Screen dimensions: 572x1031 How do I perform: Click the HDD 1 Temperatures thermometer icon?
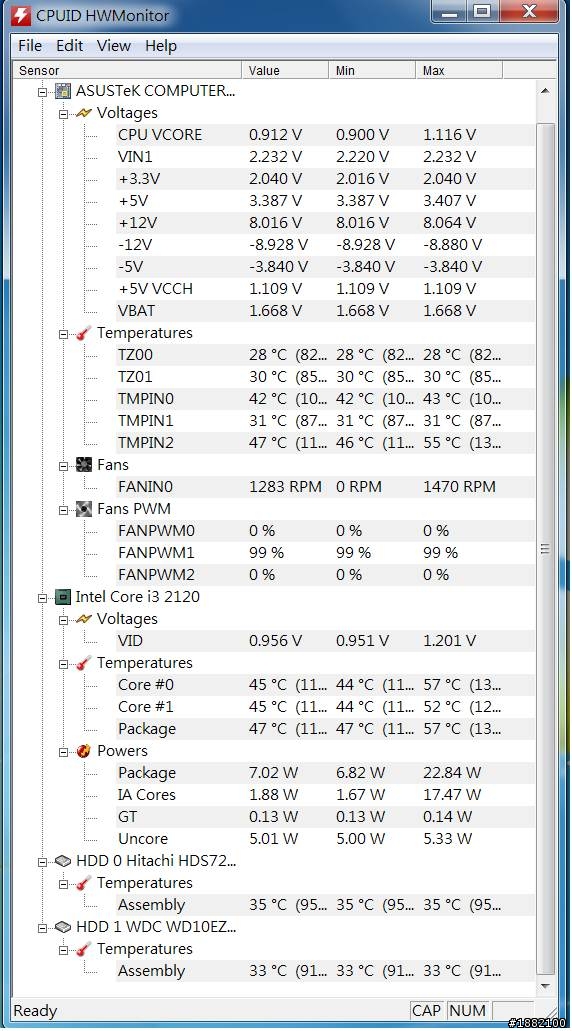click(x=83, y=949)
